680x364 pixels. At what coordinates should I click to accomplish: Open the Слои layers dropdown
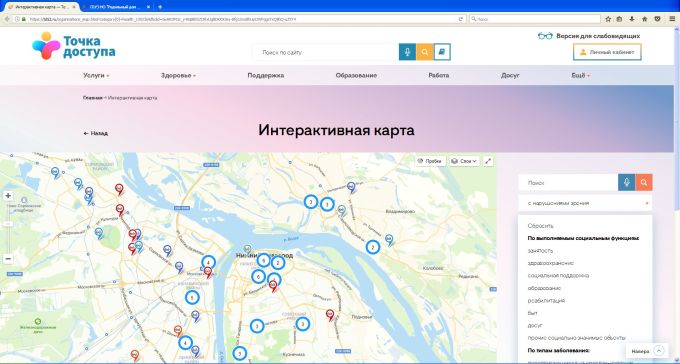[x=464, y=161]
